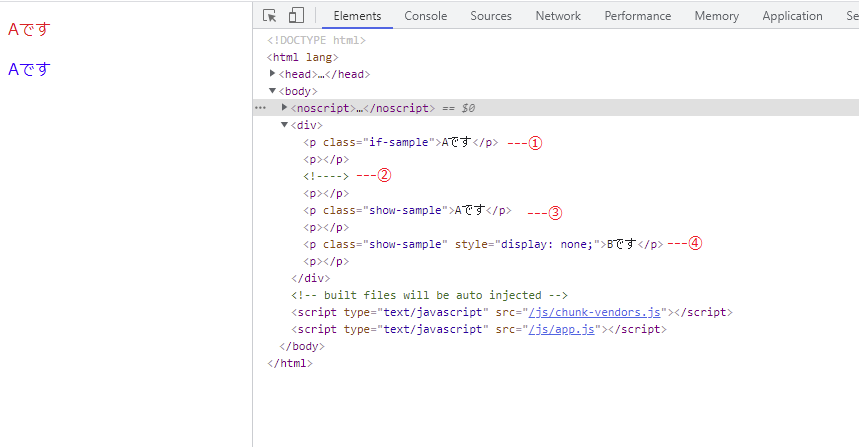Open the Application tab
The image size is (859, 447).
[x=792, y=16]
